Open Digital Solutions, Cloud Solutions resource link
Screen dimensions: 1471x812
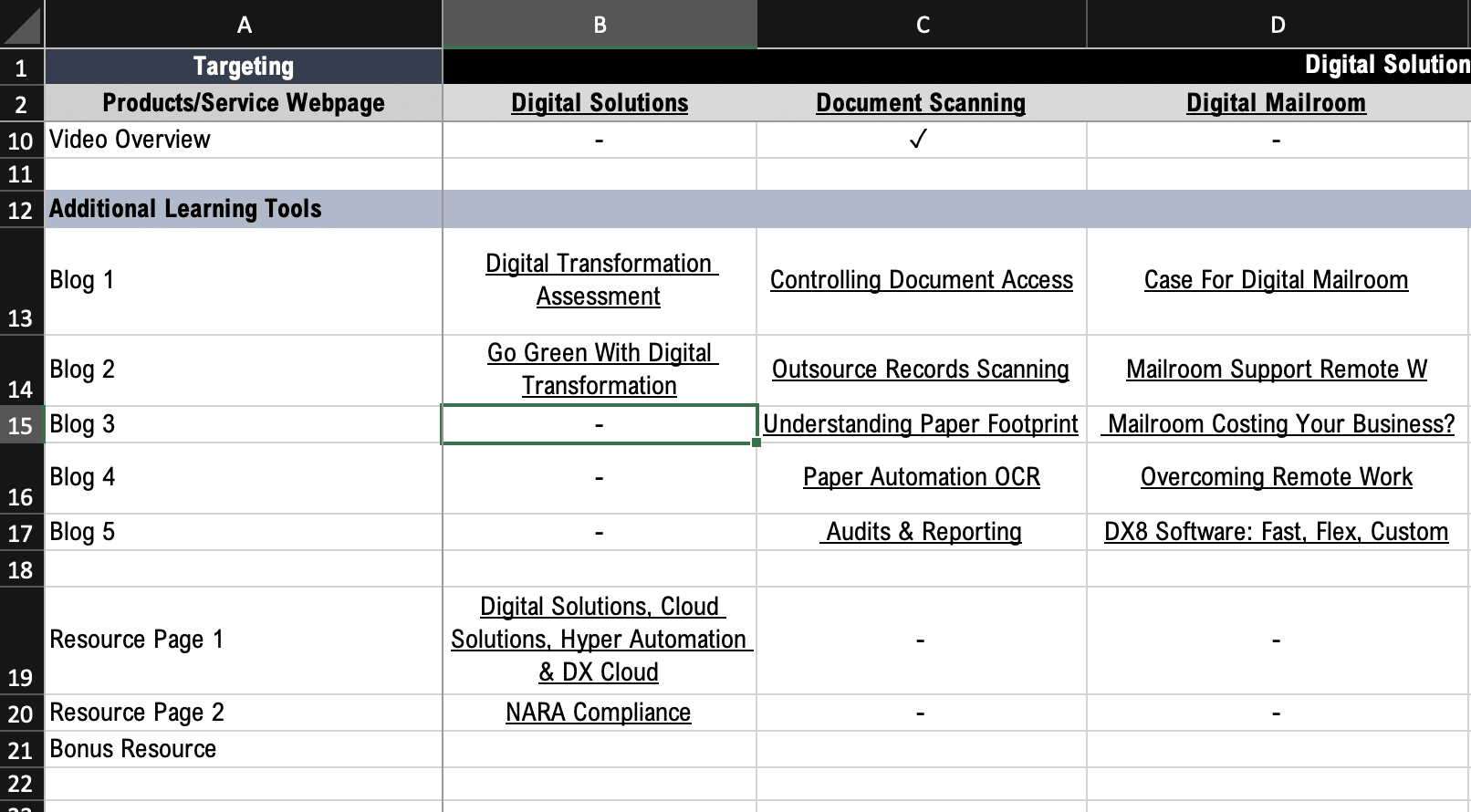tap(600, 640)
